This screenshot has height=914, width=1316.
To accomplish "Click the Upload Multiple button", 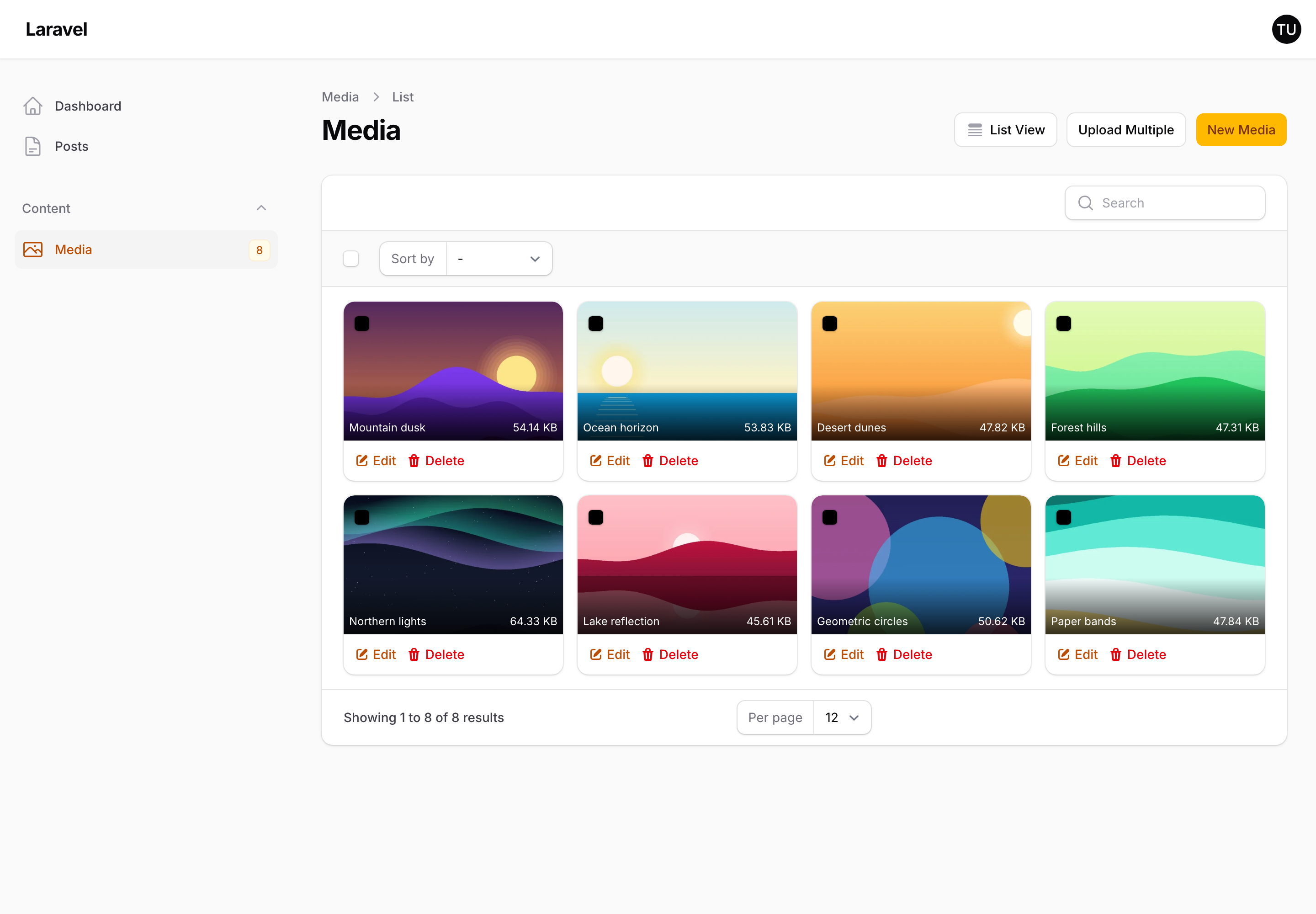I will point(1126,130).
